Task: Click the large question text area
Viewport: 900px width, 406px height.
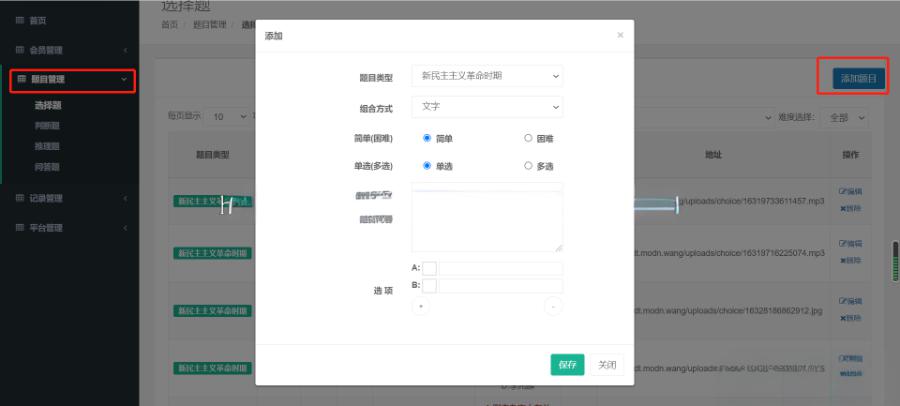Action: pyautogui.click(x=487, y=222)
